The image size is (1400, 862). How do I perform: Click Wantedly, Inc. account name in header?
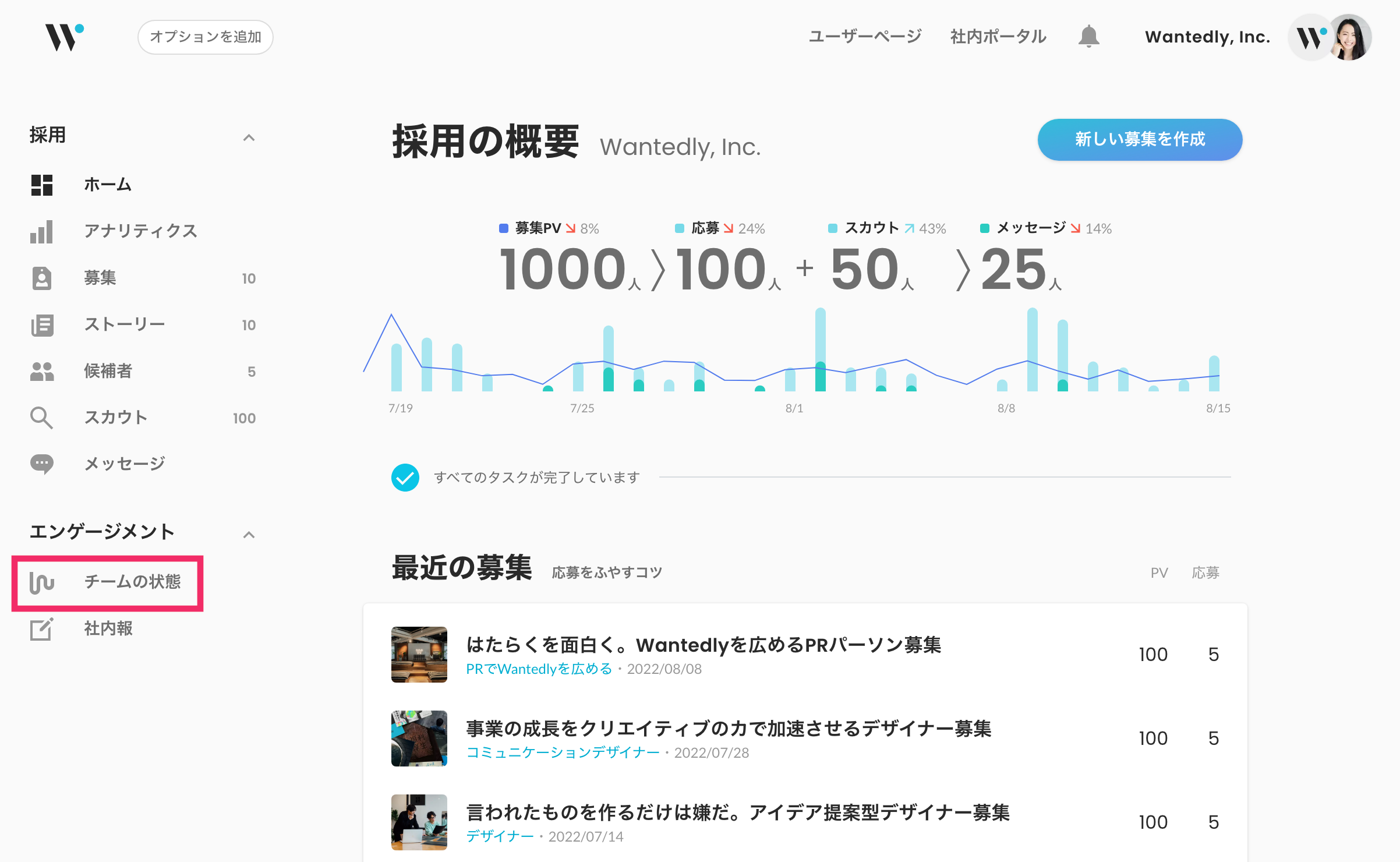coord(1207,37)
